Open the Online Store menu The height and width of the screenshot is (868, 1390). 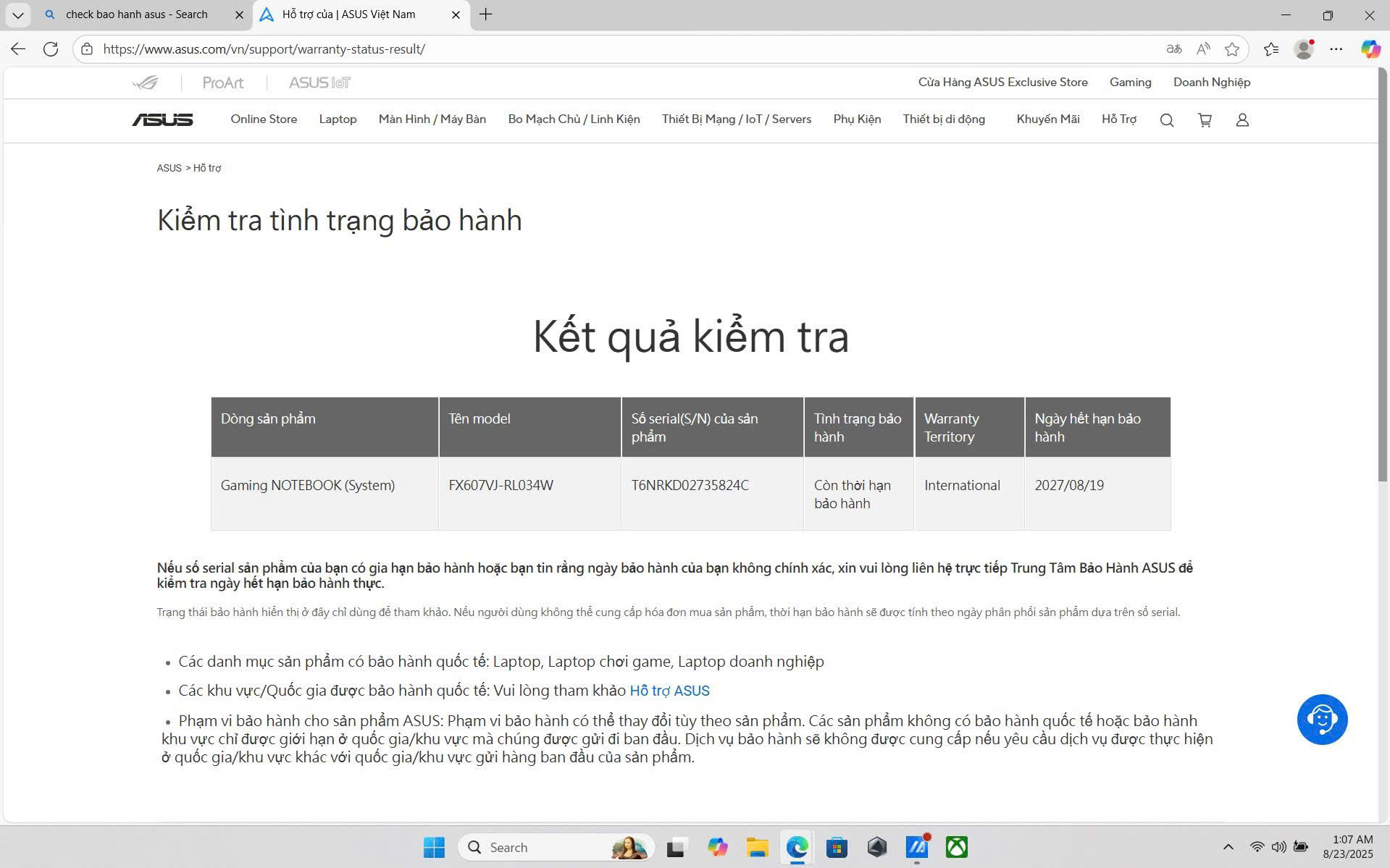click(264, 119)
